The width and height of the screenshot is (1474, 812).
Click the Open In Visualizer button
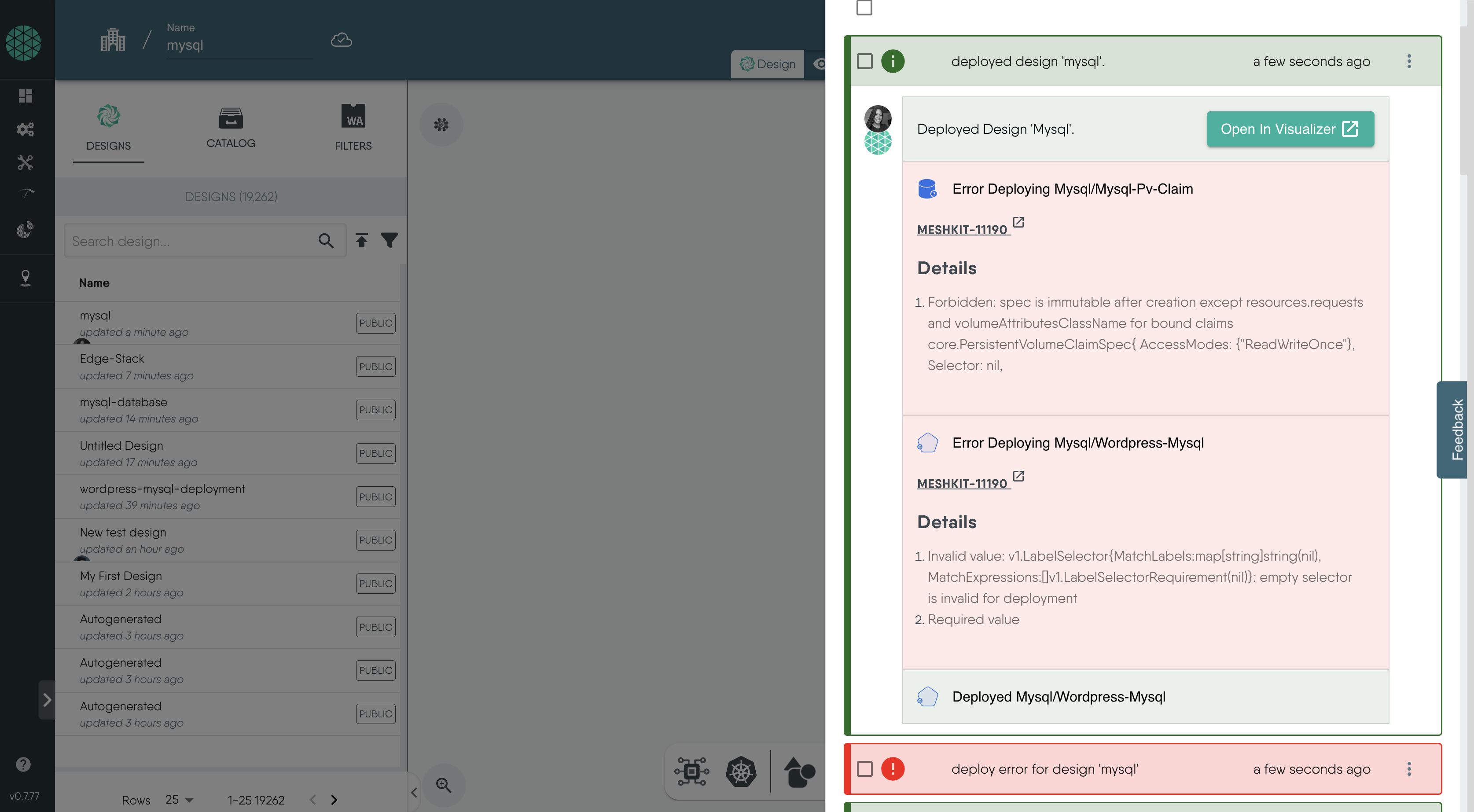pyautogui.click(x=1290, y=129)
